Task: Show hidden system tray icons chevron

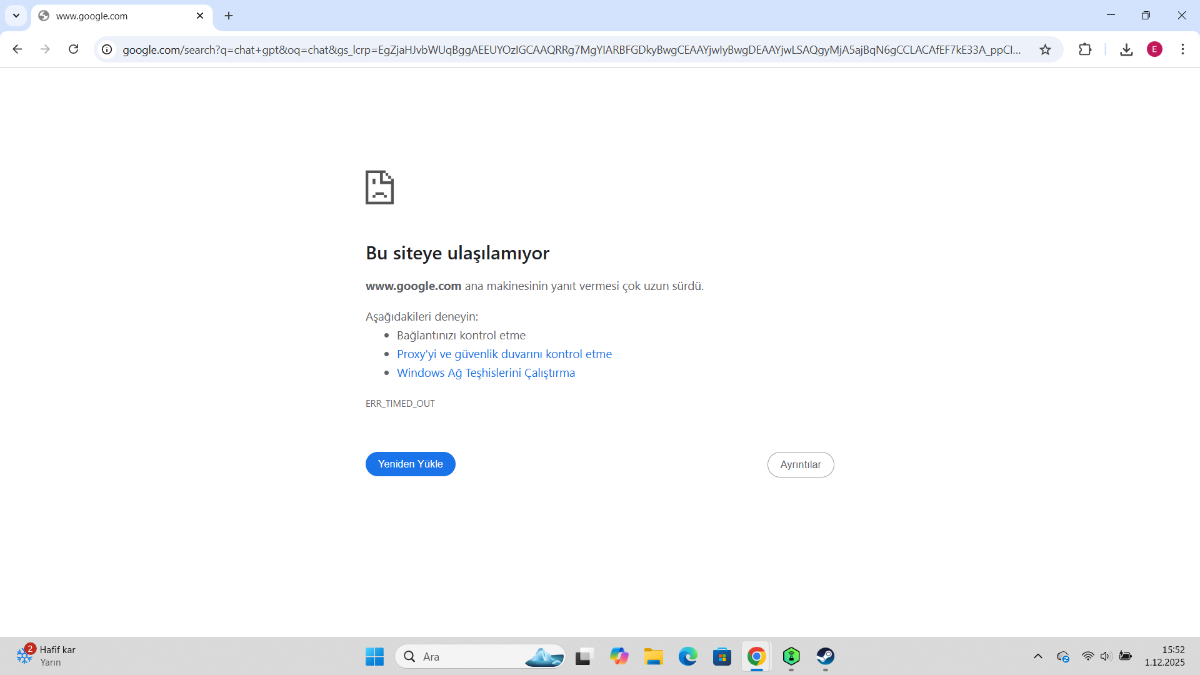Action: 1038,656
